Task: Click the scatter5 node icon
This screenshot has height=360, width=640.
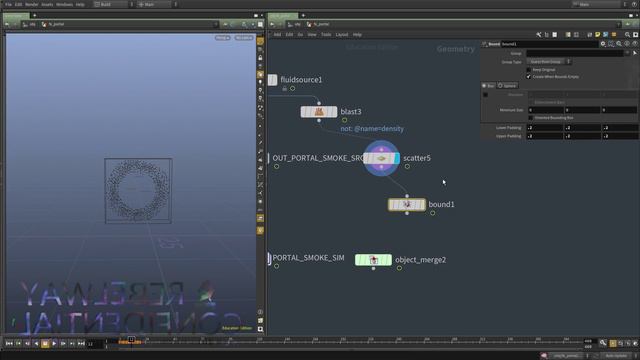Action: coord(381,158)
